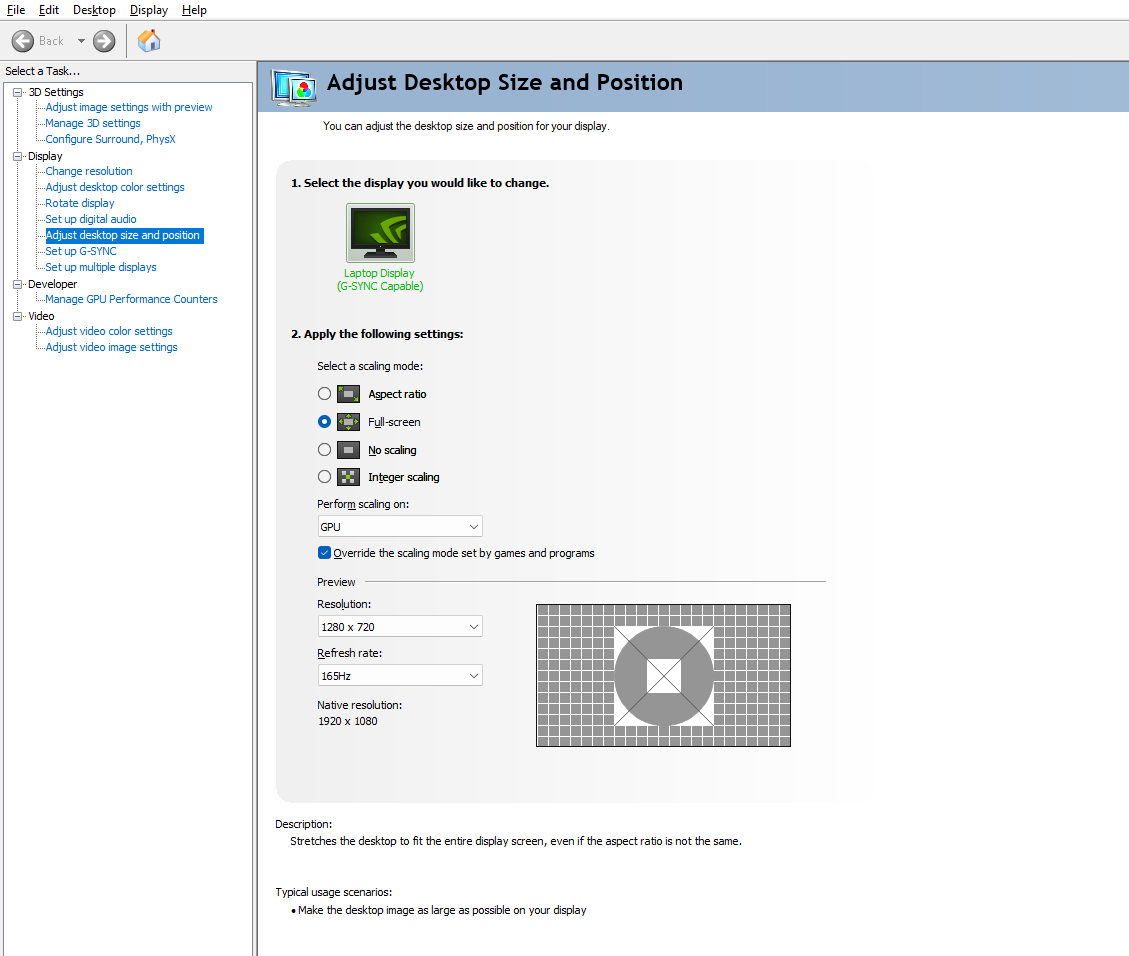Click the Integer scaling mode icon

point(348,477)
